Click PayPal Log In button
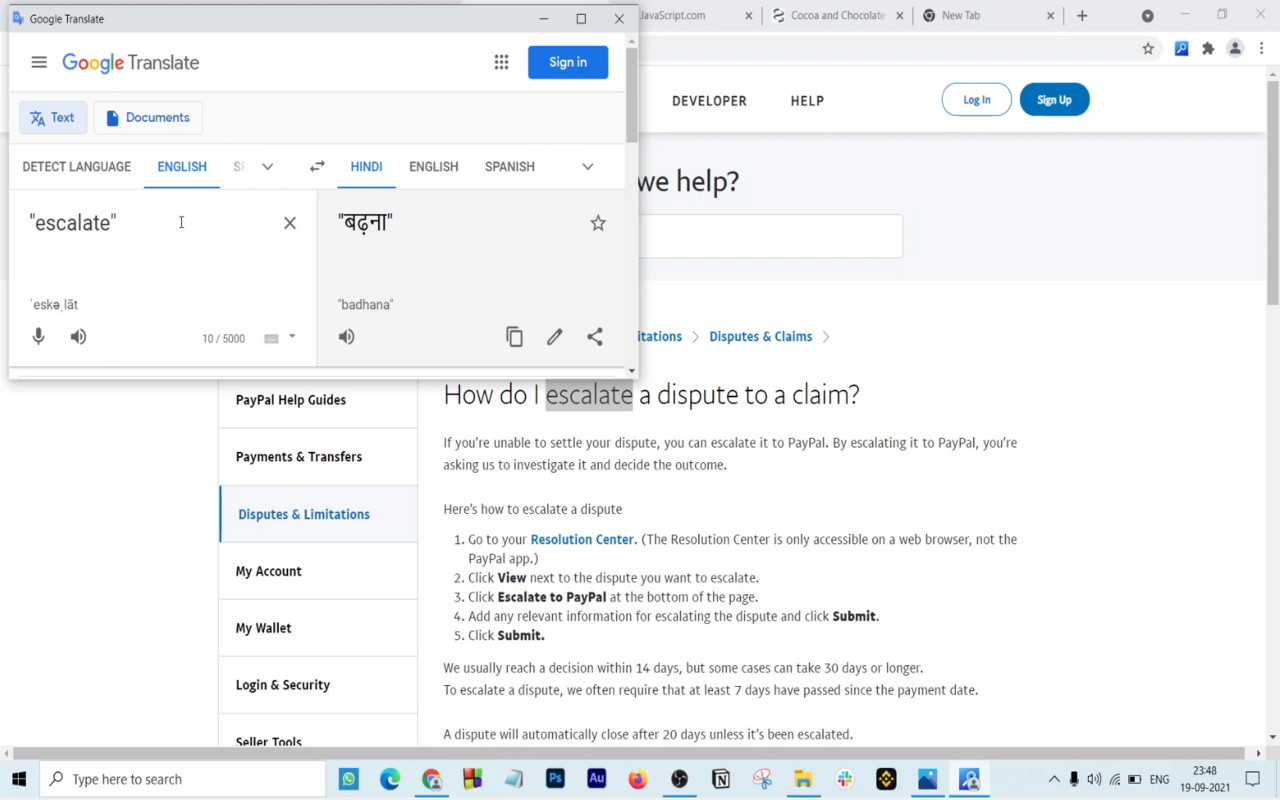Screen dimensions: 1280x800 977,100
